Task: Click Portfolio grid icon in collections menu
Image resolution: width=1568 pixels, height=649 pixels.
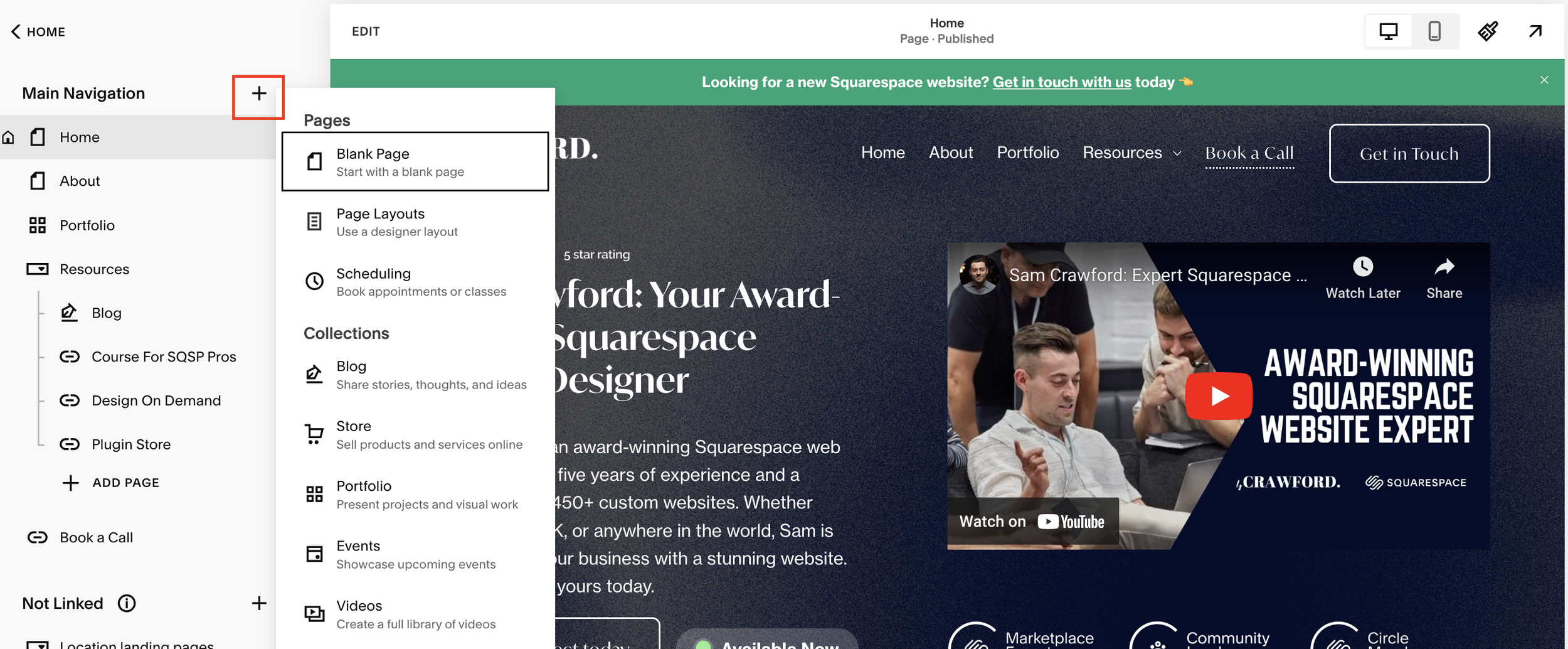Action: [x=314, y=495]
